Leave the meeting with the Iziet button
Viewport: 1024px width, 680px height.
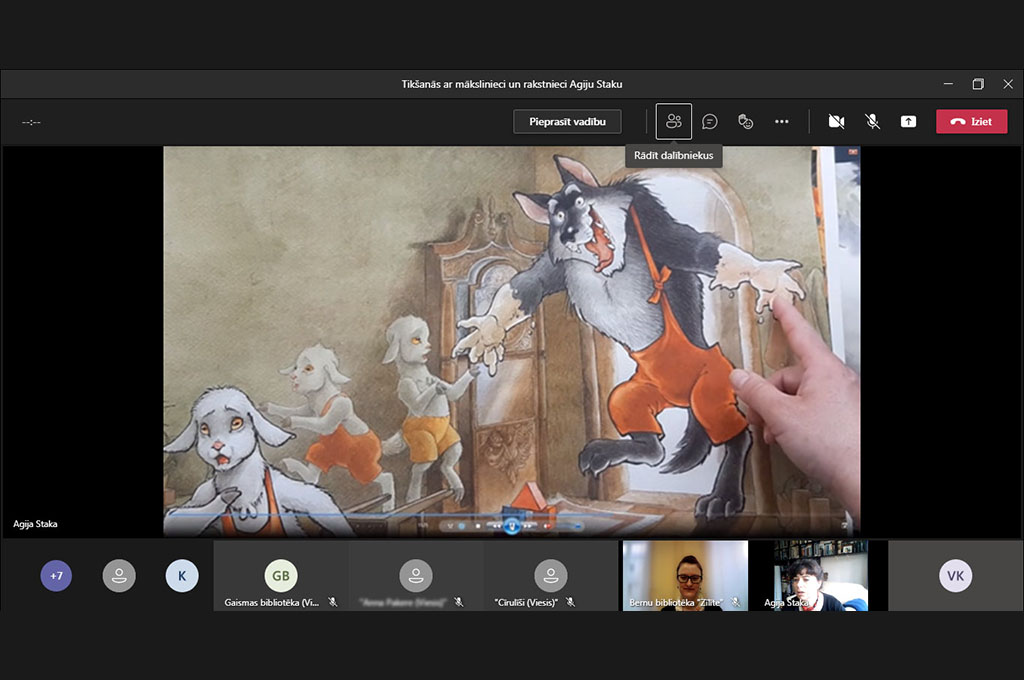[972, 121]
